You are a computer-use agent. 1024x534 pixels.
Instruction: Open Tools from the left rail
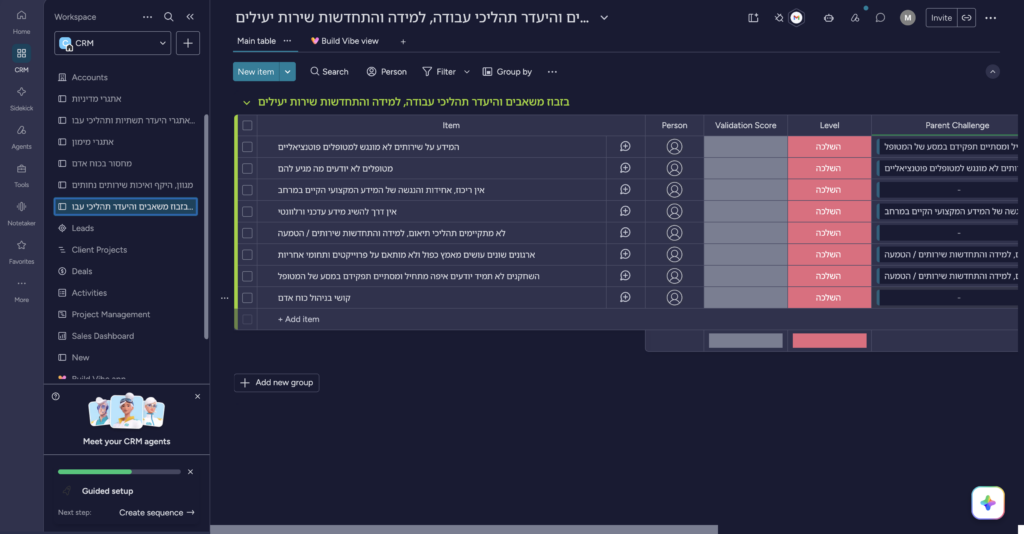point(21,175)
